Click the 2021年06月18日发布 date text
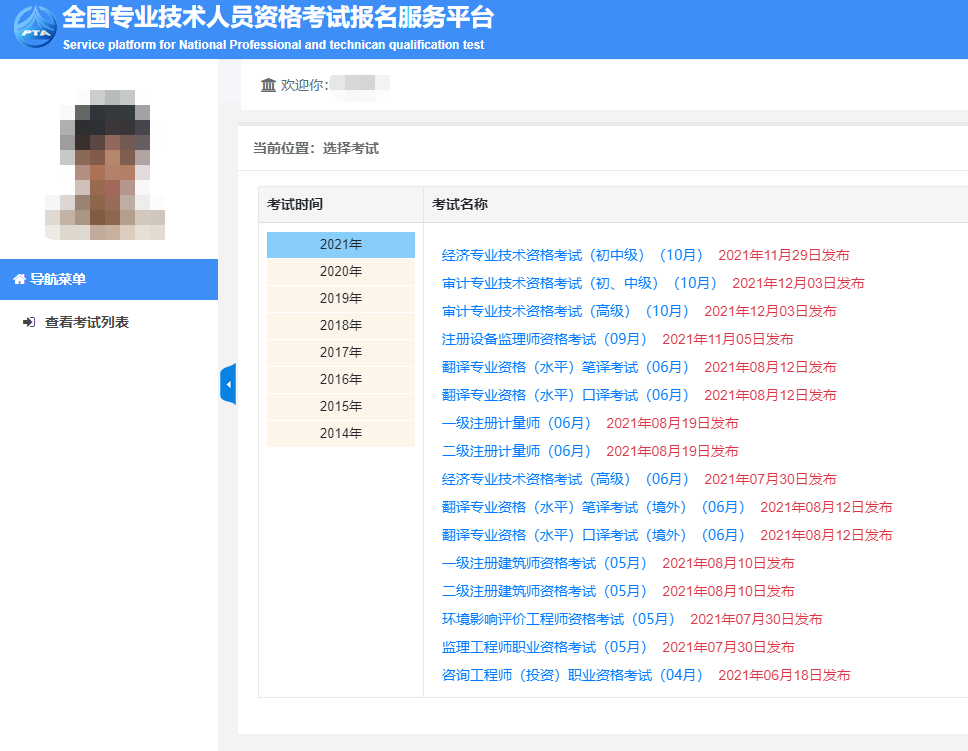The width and height of the screenshot is (968, 751). (784, 675)
